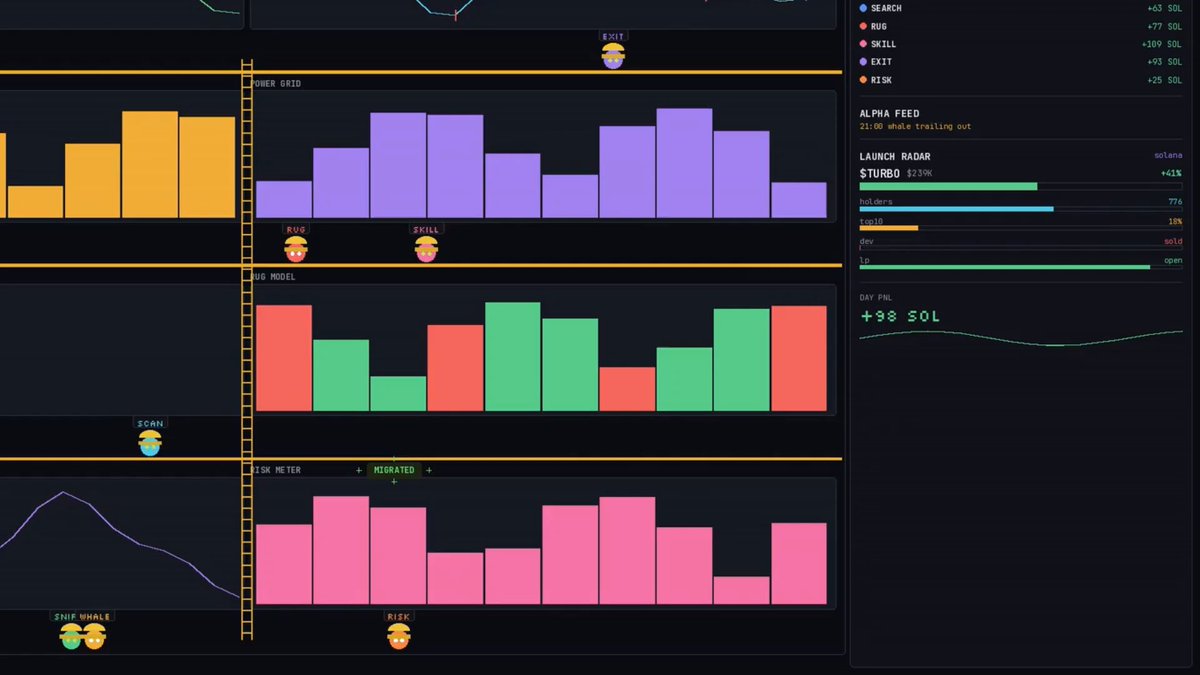
Task: Click the +109 SOL value
Action: (x=1161, y=44)
